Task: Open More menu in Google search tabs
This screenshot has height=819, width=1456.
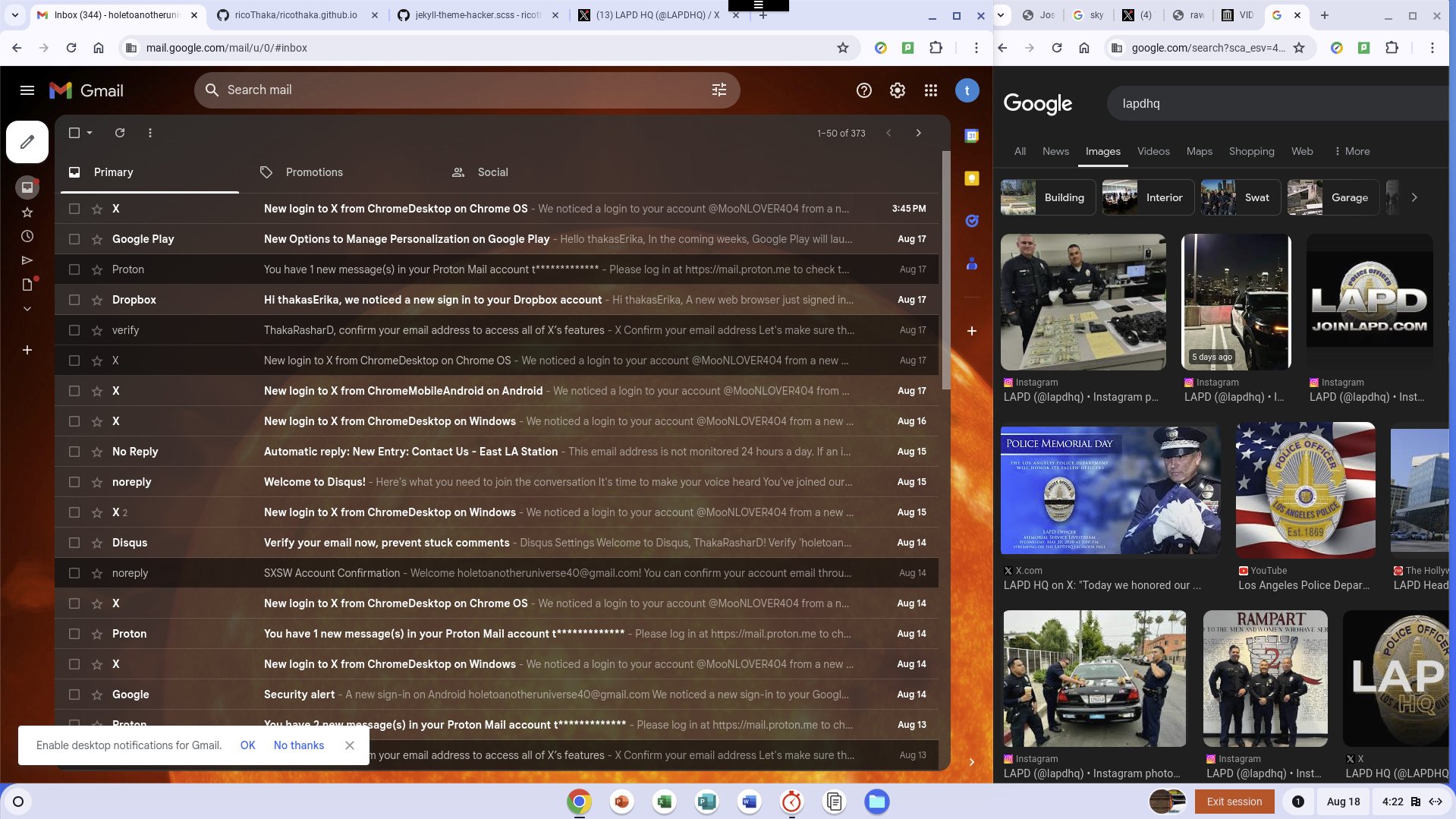Action: point(1352,151)
